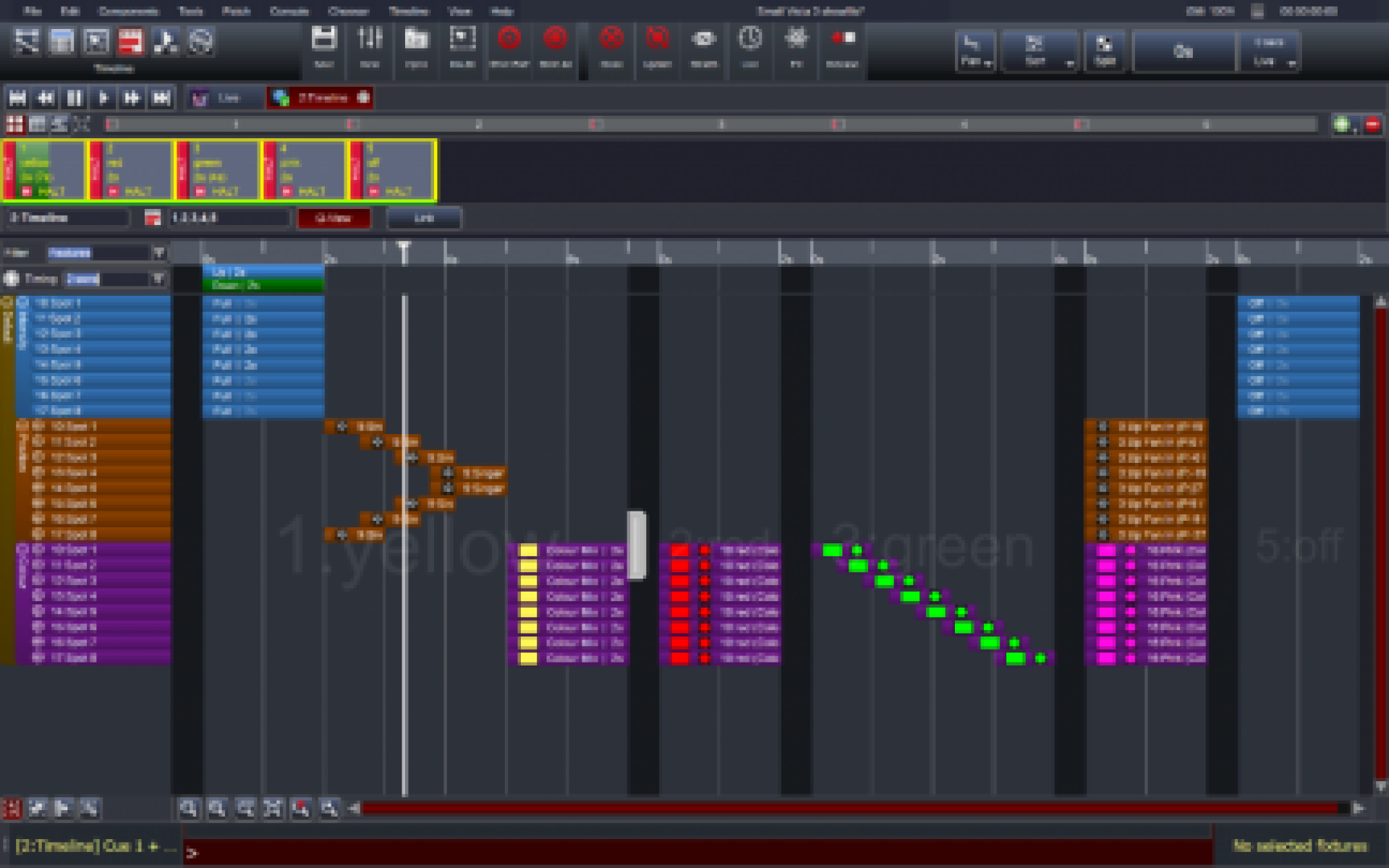Remove cue with red minus button

[1372, 124]
